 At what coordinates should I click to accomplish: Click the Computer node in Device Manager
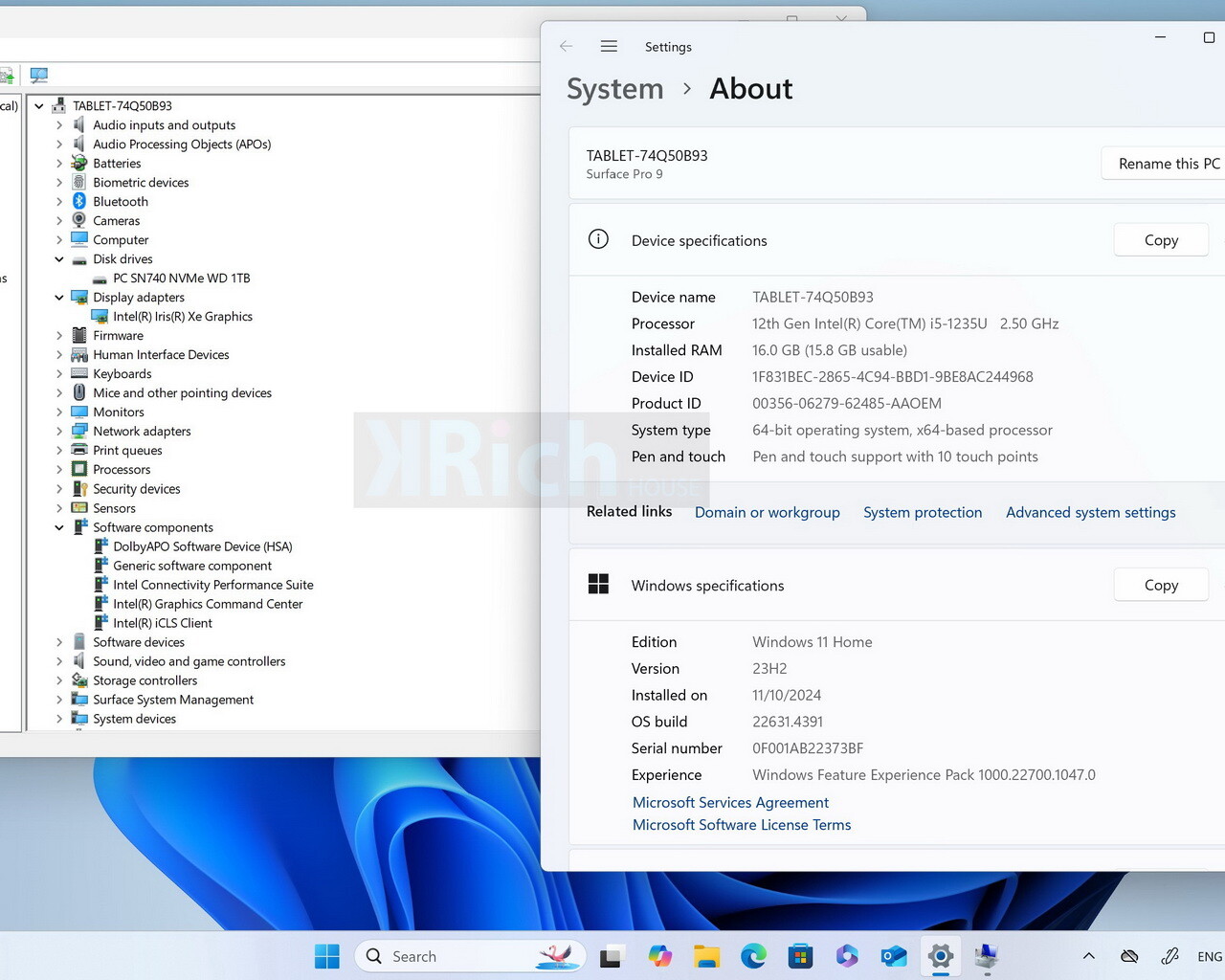(121, 239)
